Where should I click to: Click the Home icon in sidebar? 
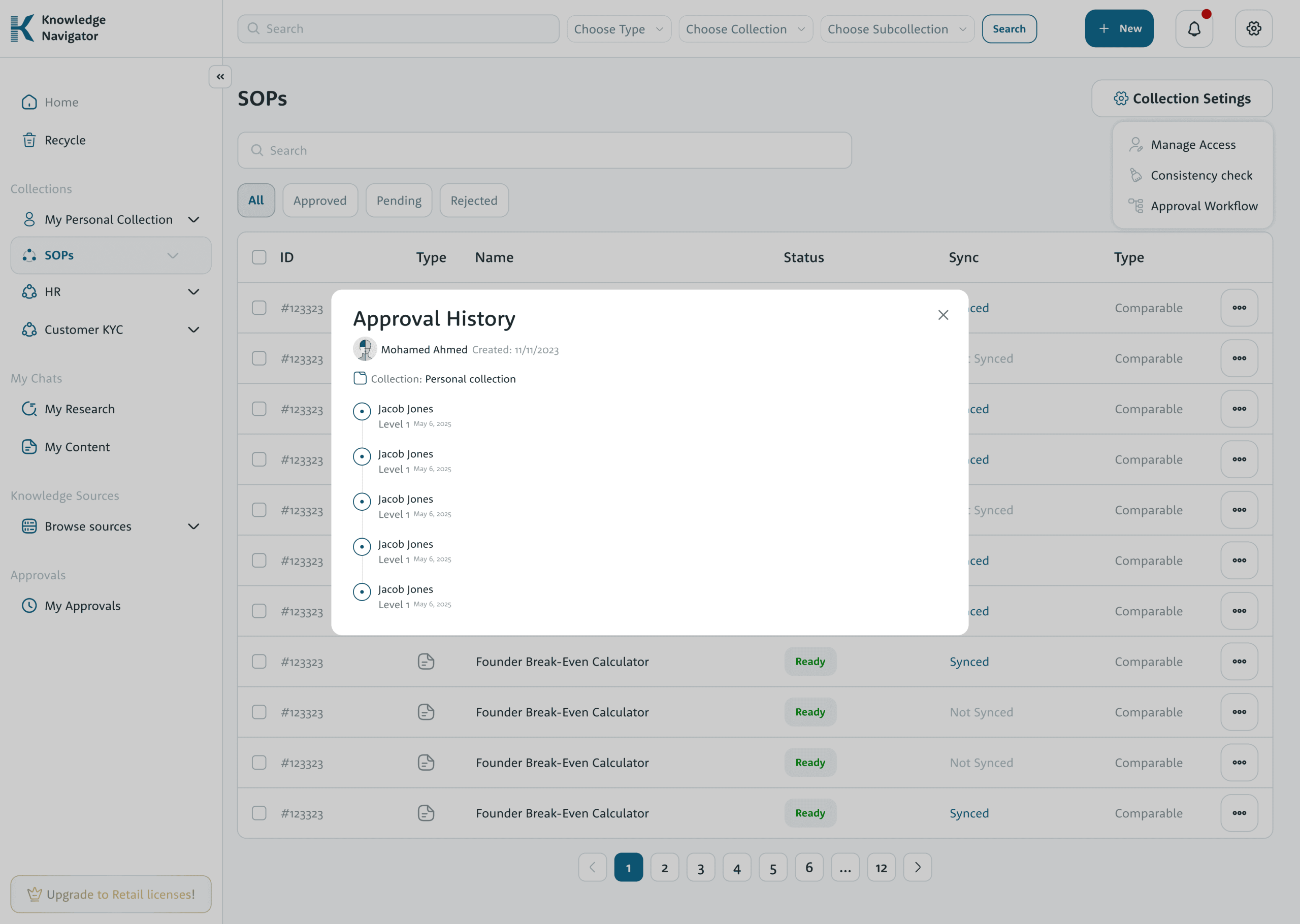(29, 103)
